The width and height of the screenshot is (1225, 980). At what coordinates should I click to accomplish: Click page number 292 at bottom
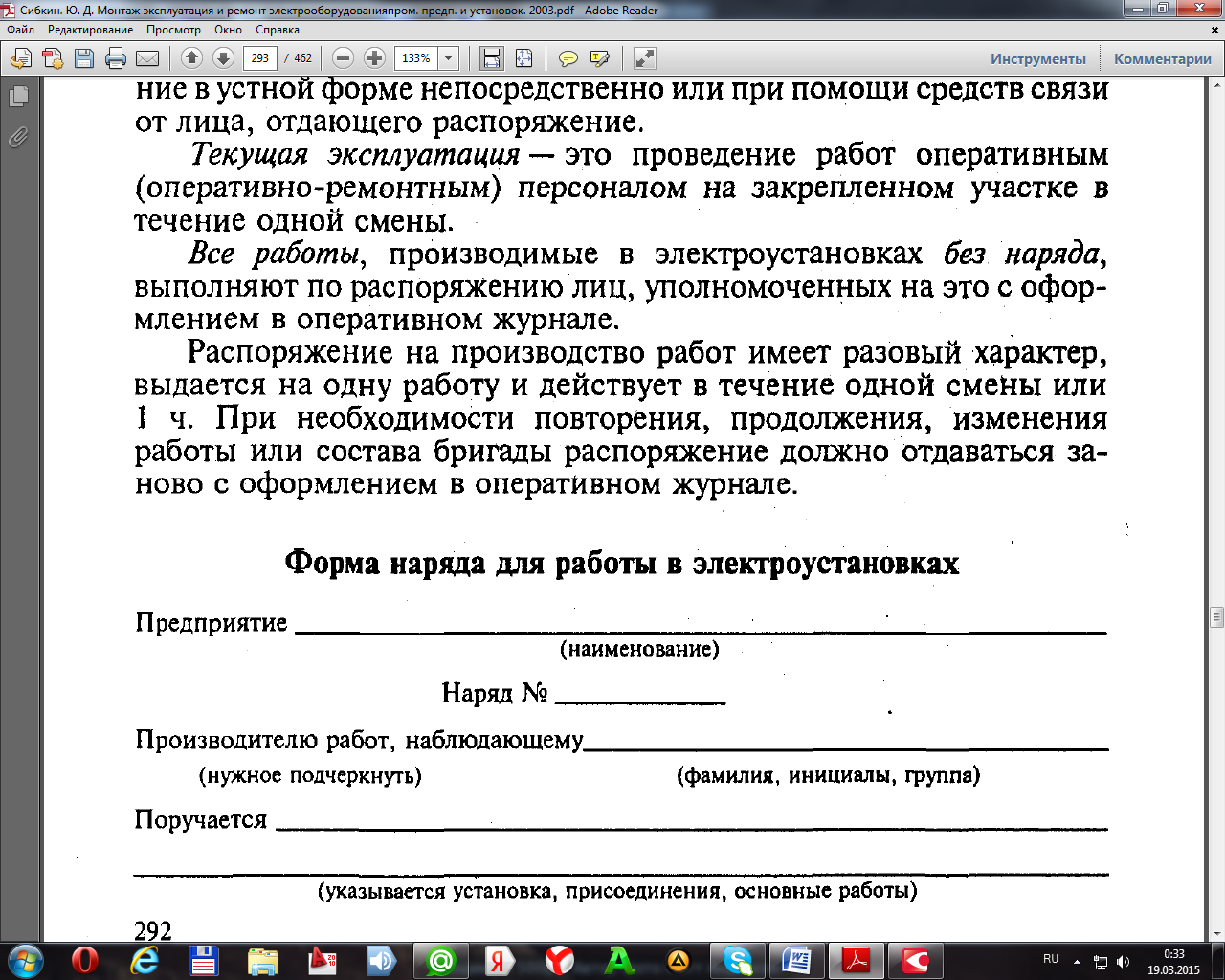(153, 930)
